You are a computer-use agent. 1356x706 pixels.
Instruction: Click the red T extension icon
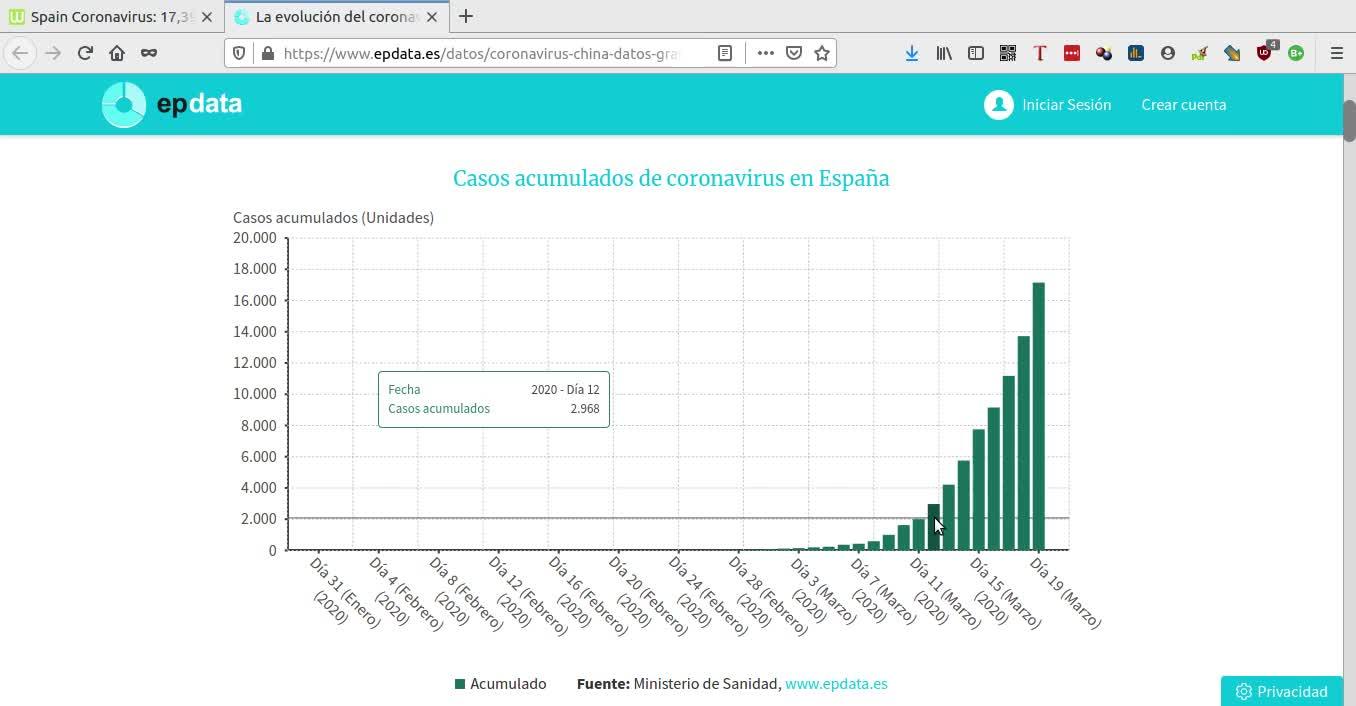click(1040, 53)
